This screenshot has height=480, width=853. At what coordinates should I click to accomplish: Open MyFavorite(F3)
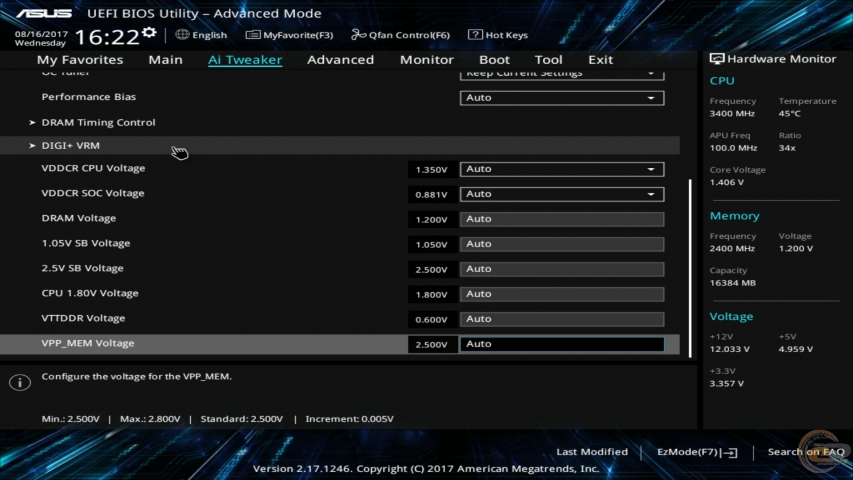[298, 35]
